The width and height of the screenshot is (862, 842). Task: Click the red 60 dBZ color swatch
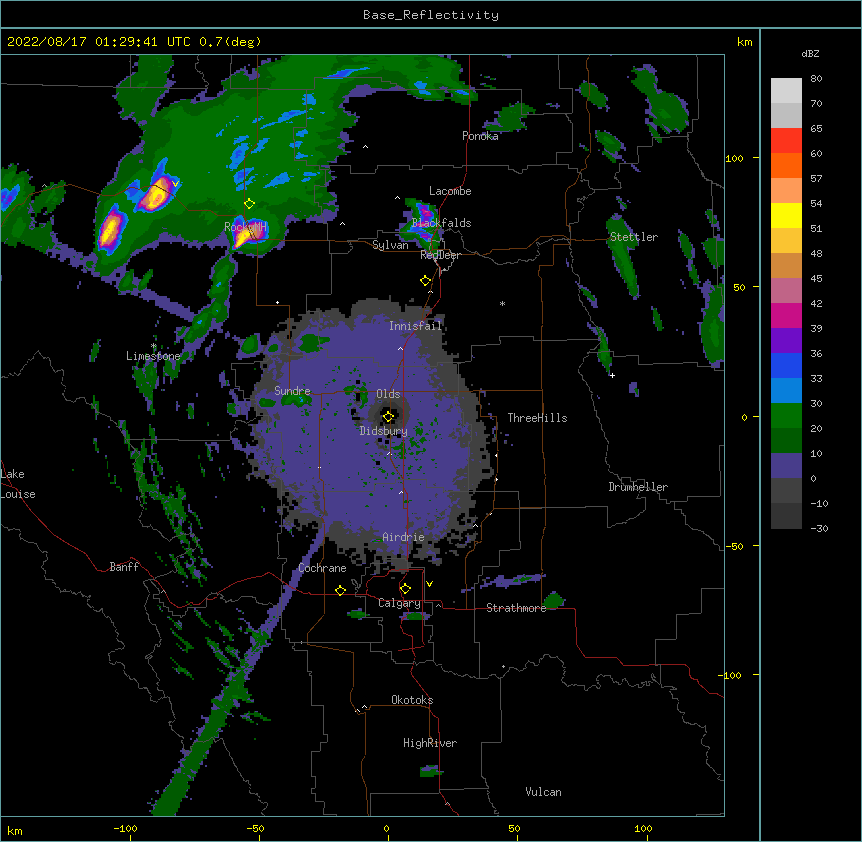click(786, 141)
